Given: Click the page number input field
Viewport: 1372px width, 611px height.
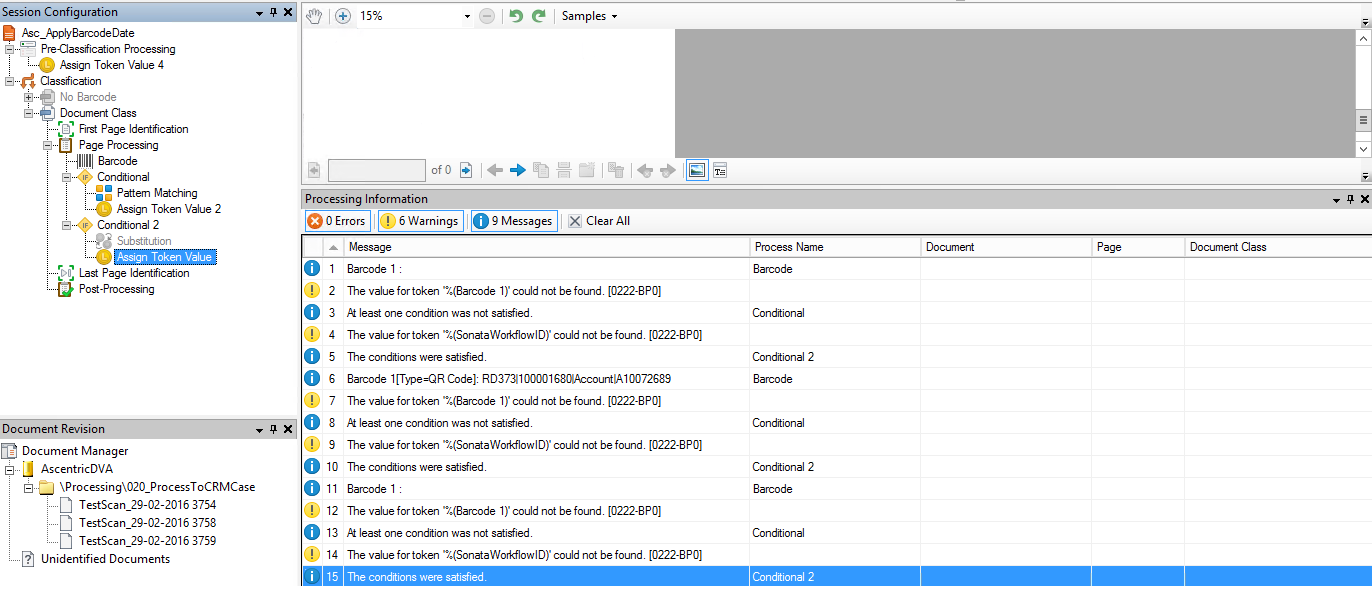Looking at the screenshot, I should (376, 170).
